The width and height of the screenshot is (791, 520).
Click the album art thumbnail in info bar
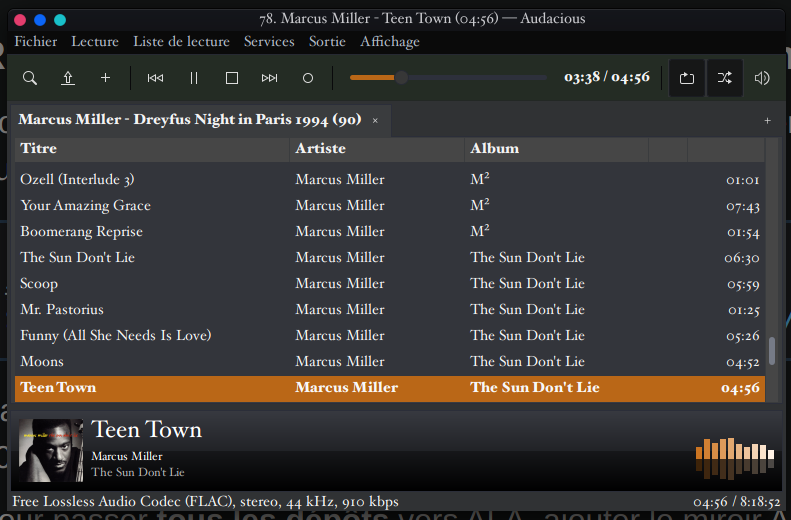point(51,450)
